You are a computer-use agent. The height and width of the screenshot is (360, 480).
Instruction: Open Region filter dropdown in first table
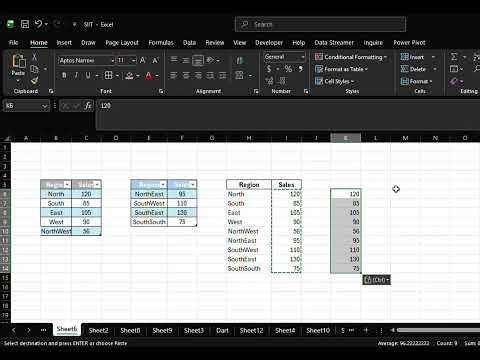click(67, 184)
